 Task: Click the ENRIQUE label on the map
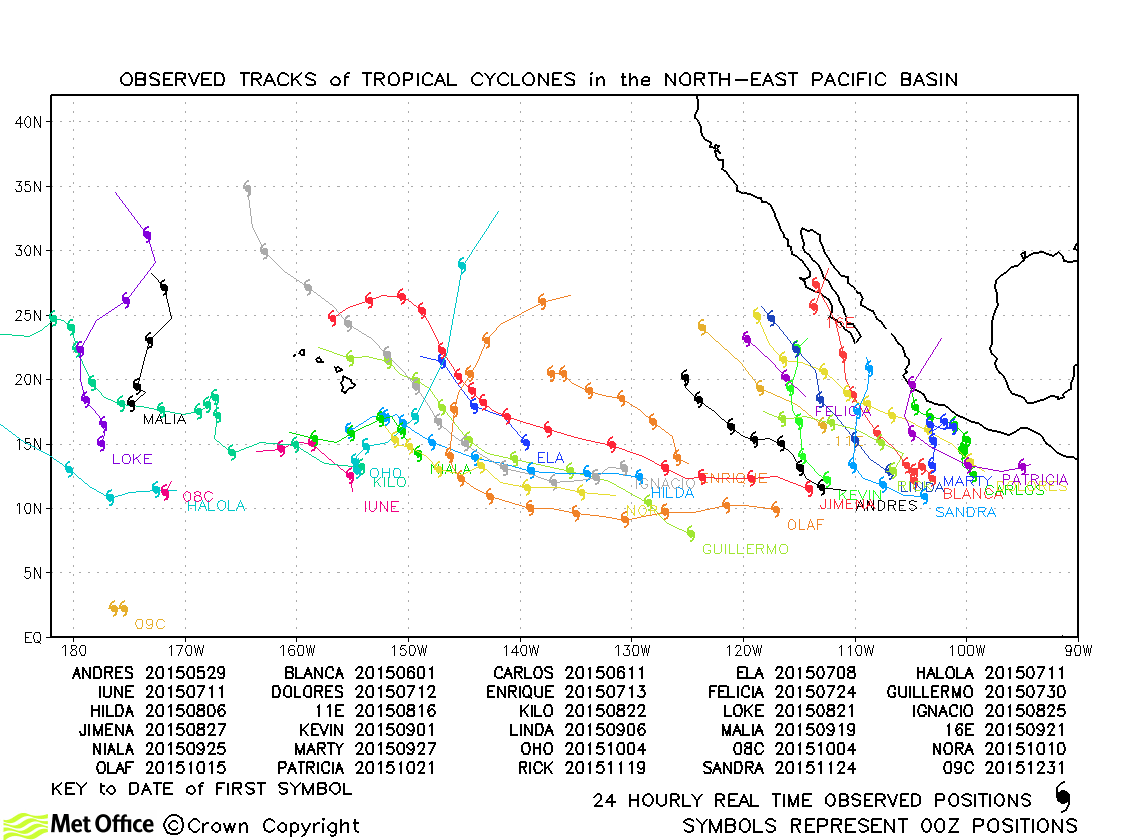click(736, 478)
